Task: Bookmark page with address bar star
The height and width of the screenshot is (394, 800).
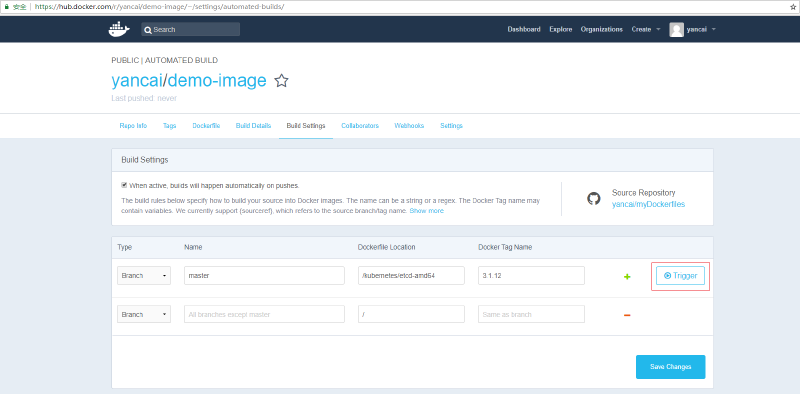Action: point(793,7)
